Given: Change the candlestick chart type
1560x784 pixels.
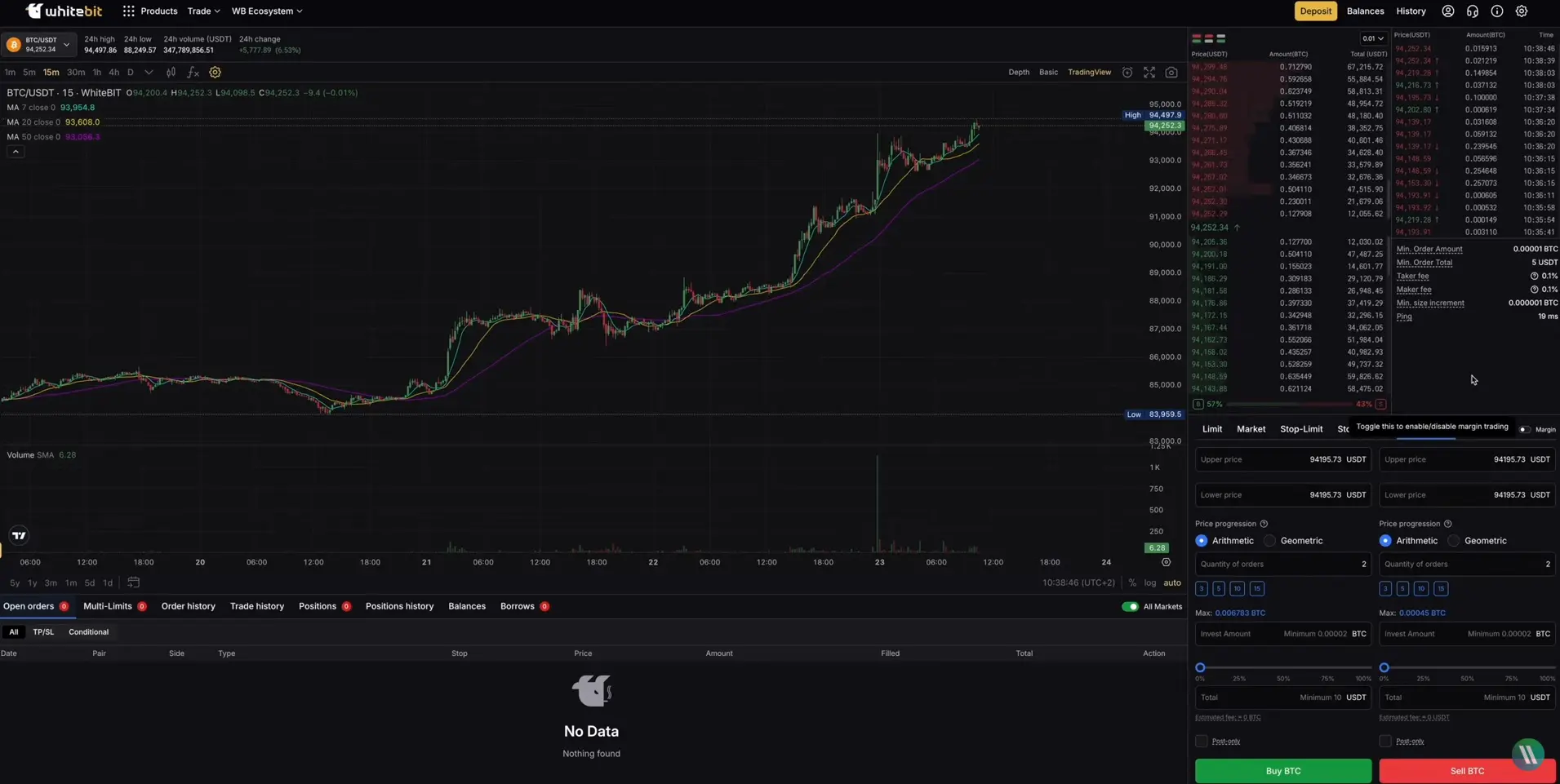Looking at the screenshot, I should pyautogui.click(x=171, y=73).
